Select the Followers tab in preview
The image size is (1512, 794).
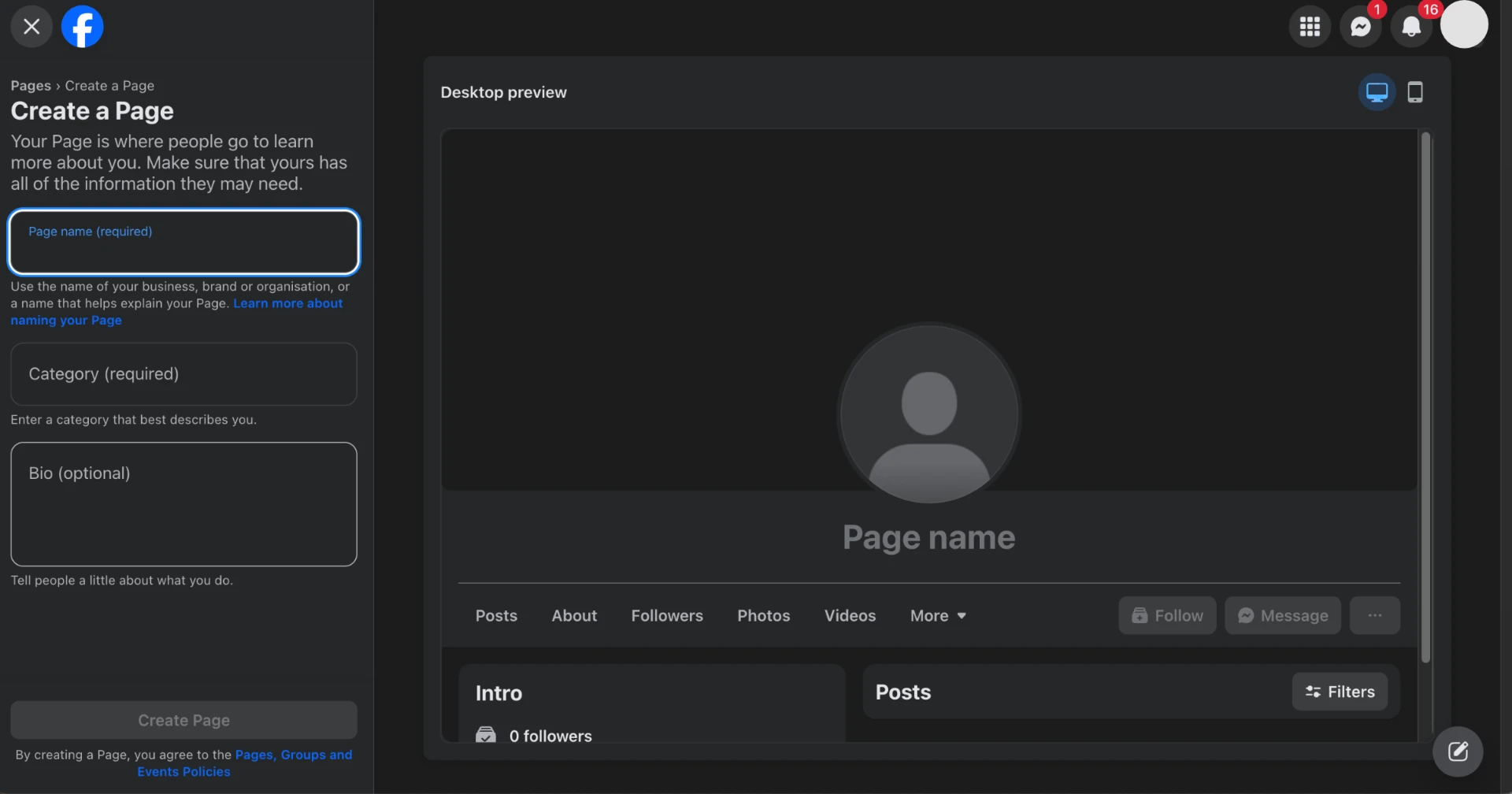tap(667, 616)
